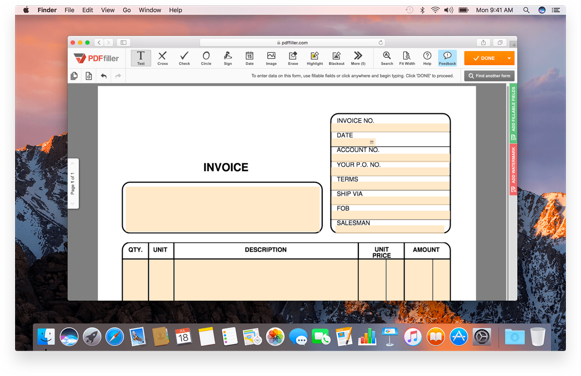Open the Add Watermark side tab
The width and height of the screenshot is (581, 376).
(513, 169)
